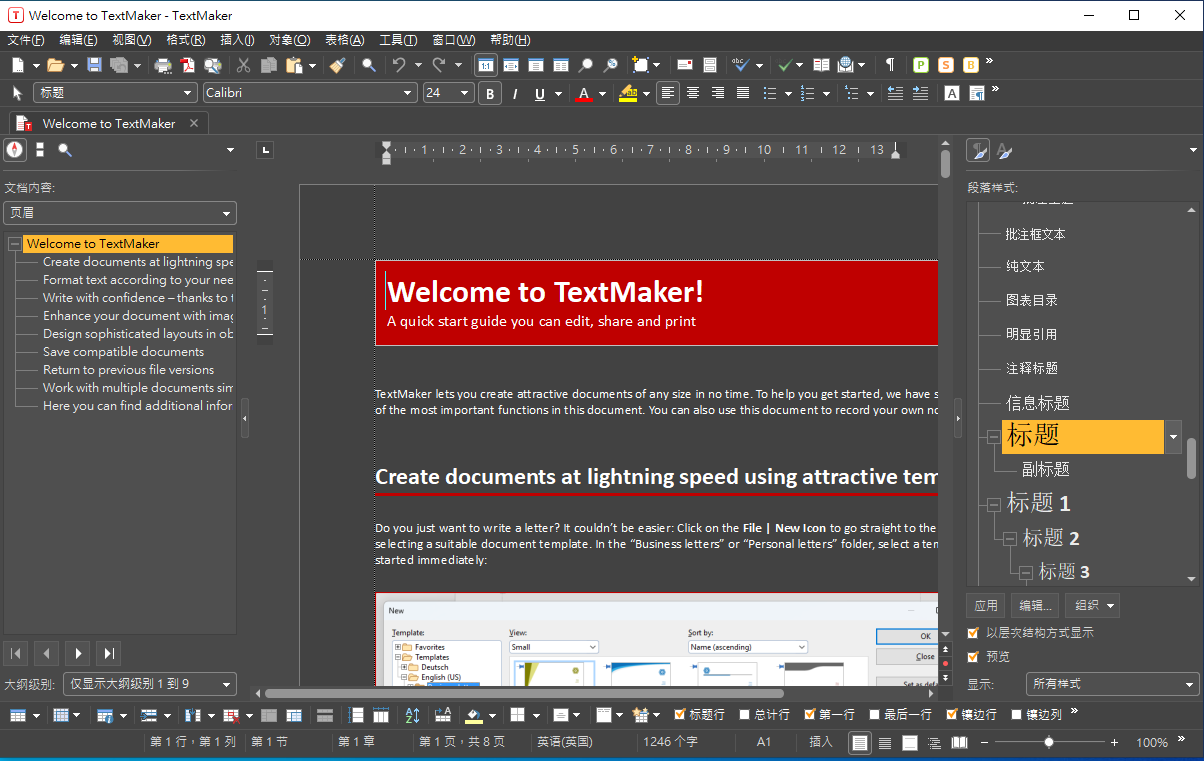Screen dimensions: 1204x761
Task: Open the font size 24 dropdown
Action: [465, 93]
